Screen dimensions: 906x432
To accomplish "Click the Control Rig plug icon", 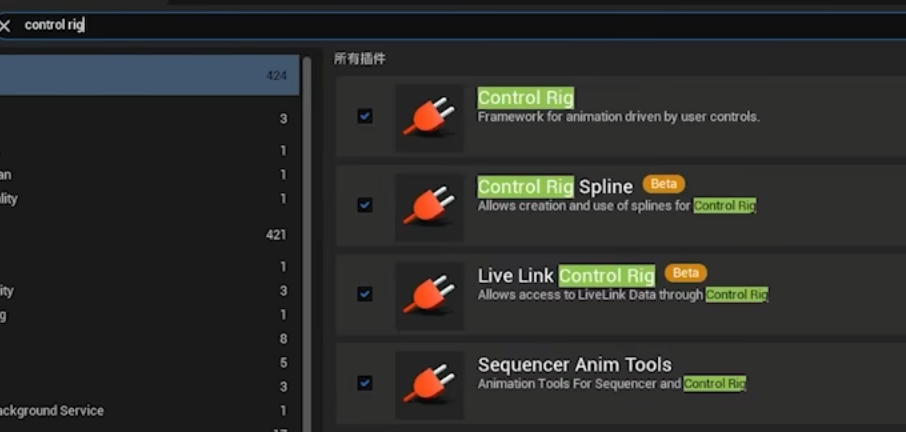I will (x=429, y=118).
